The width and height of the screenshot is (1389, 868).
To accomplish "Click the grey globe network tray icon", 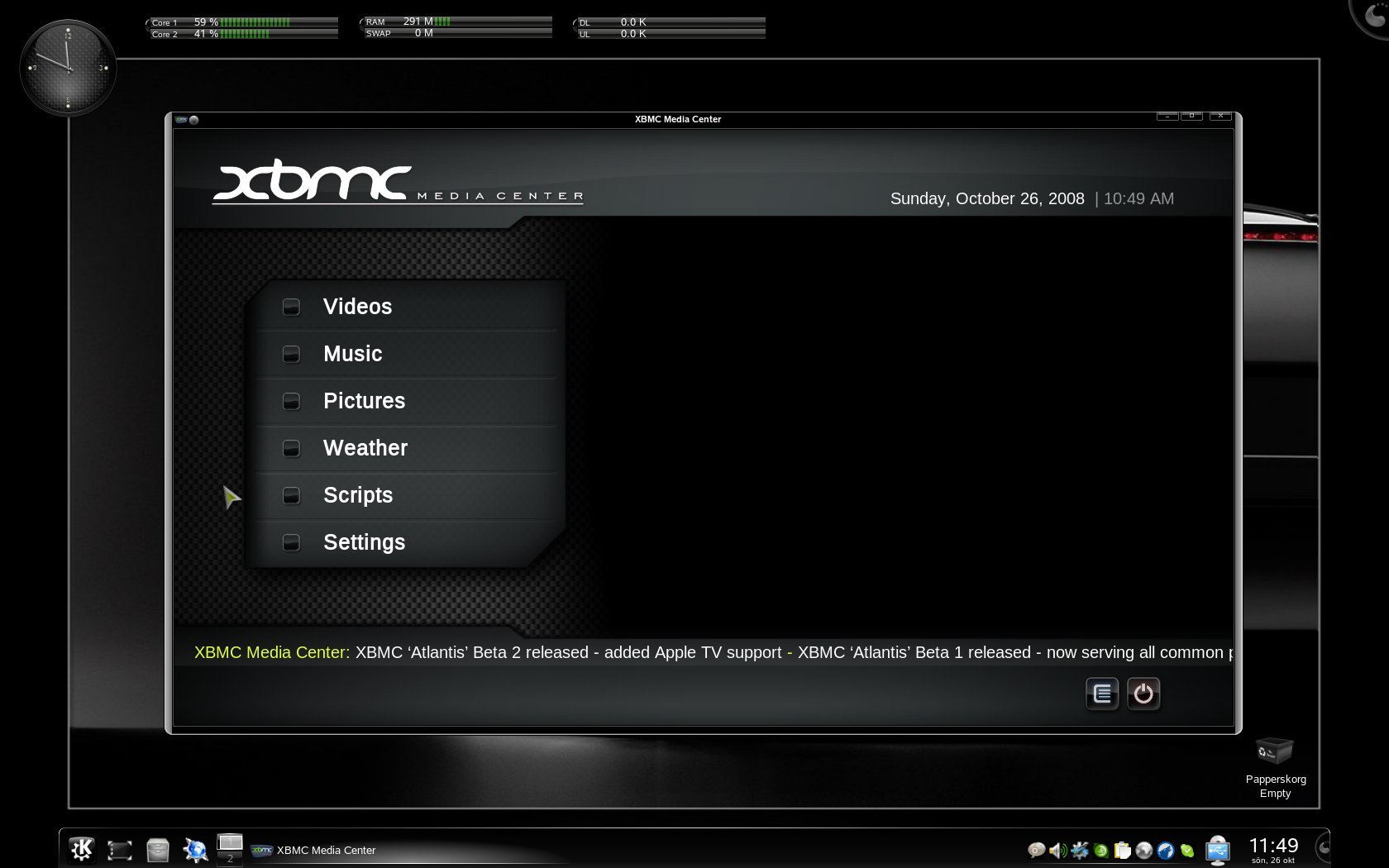I will 1144,850.
